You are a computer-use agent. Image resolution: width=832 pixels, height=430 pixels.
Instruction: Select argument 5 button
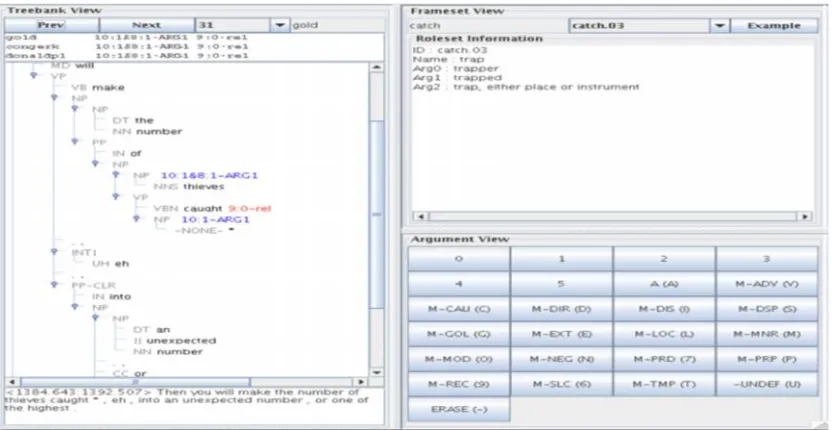(x=561, y=283)
